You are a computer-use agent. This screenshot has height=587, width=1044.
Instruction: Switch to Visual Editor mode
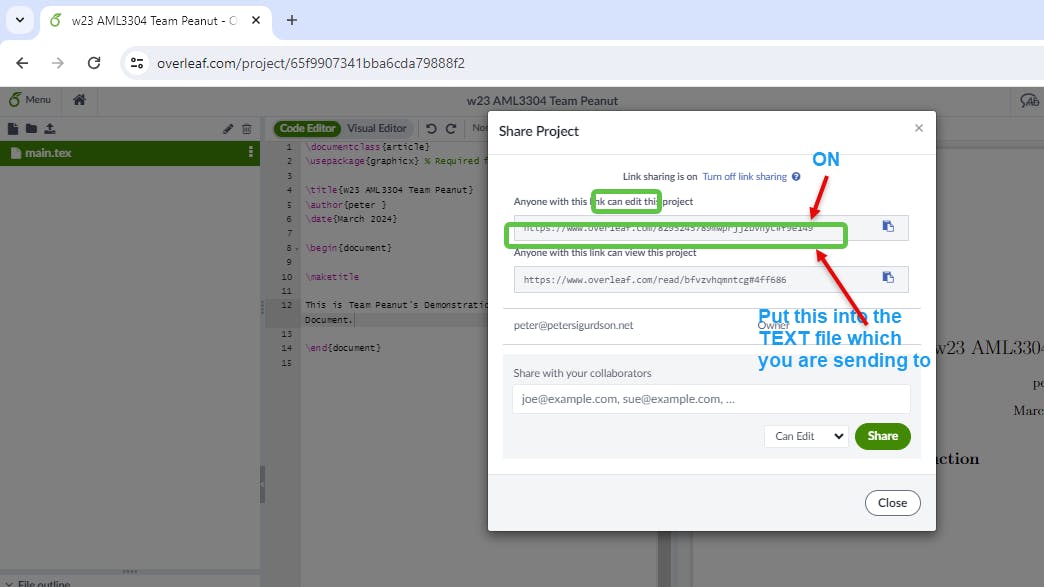(377, 128)
